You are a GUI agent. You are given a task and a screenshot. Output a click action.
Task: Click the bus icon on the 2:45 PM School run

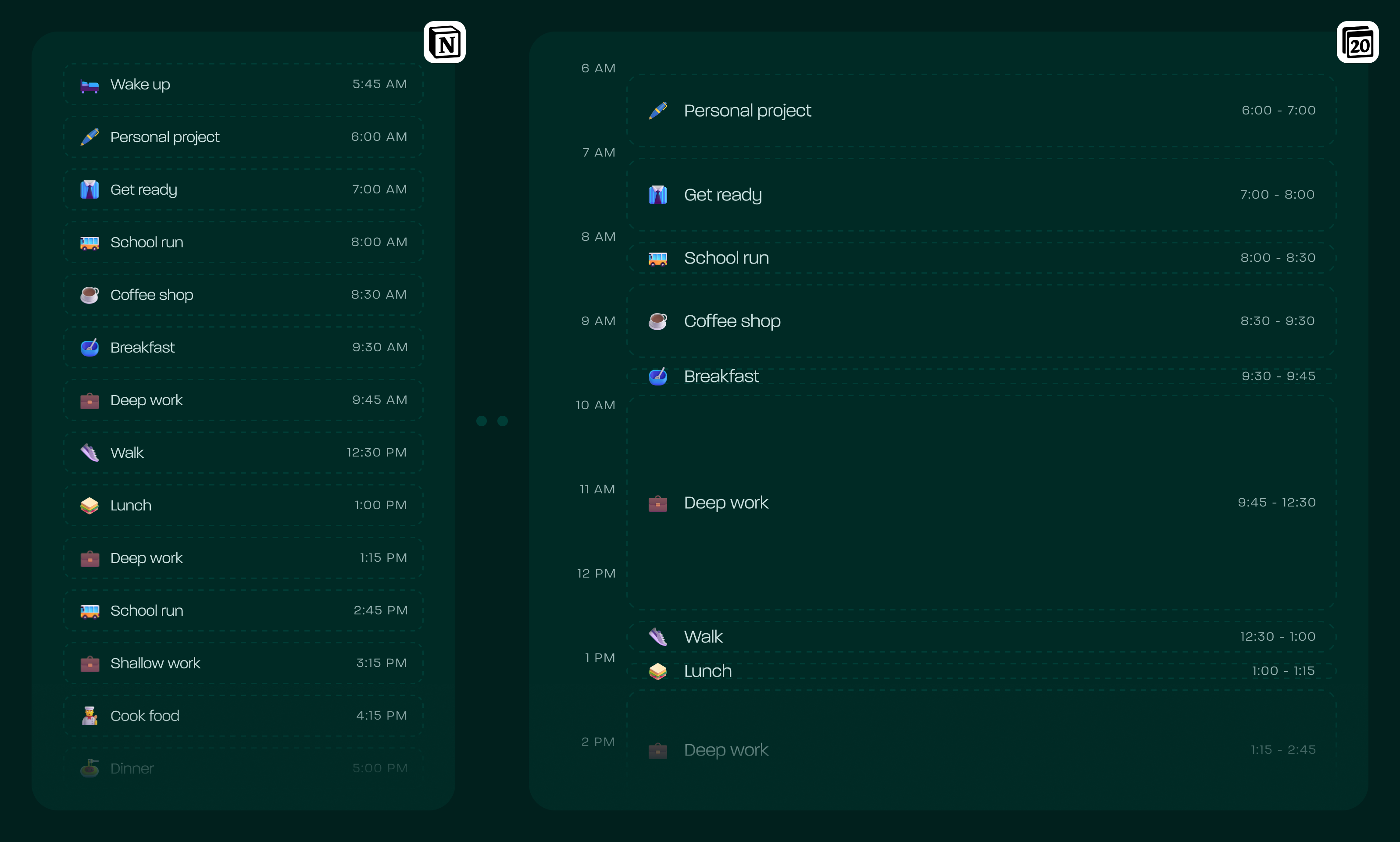[x=89, y=611]
